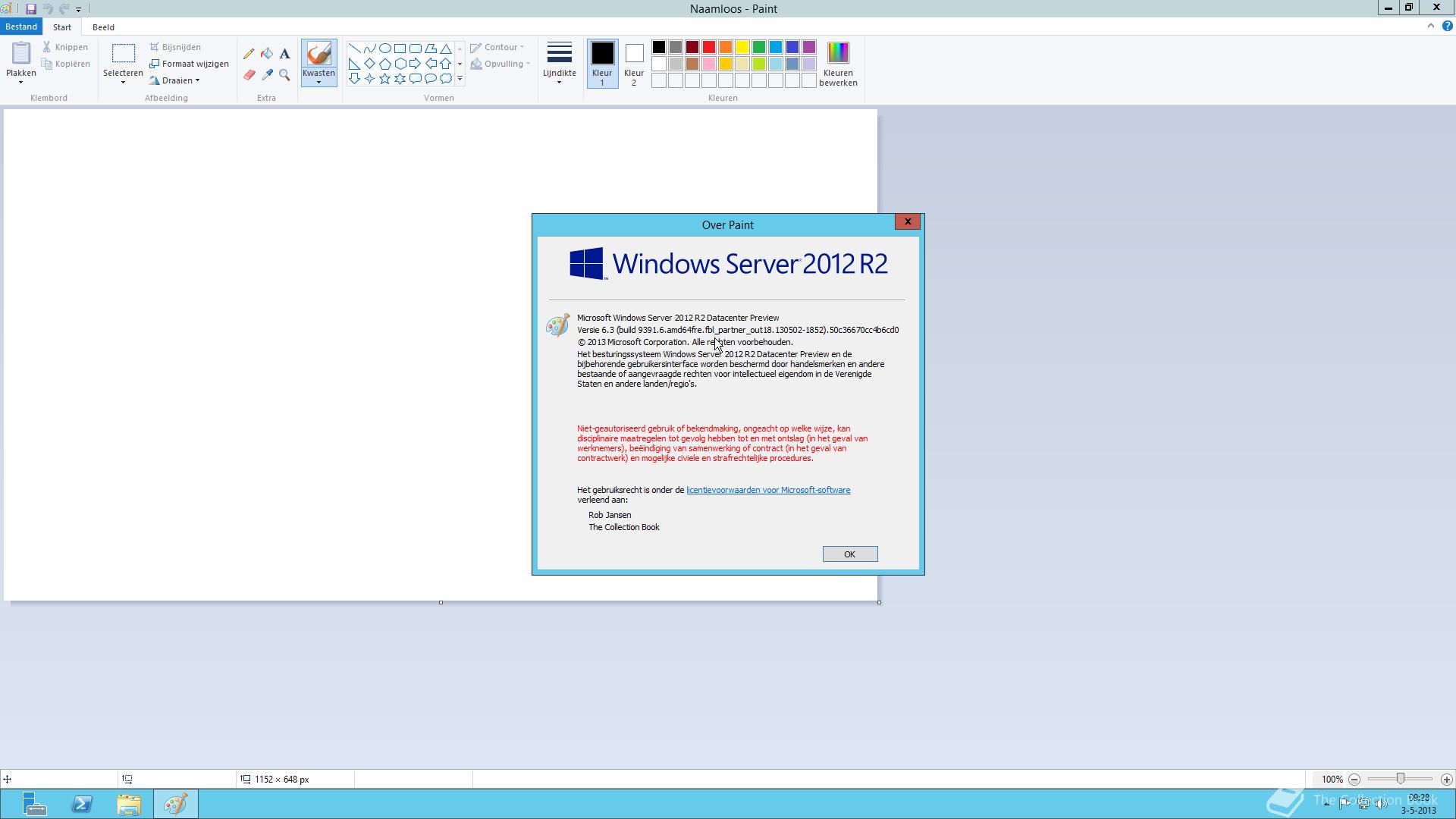The height and width of the screenshot is (819, 1456).
Task: Click the Plakken clipboard icon
Action: (x=21, y=53)
